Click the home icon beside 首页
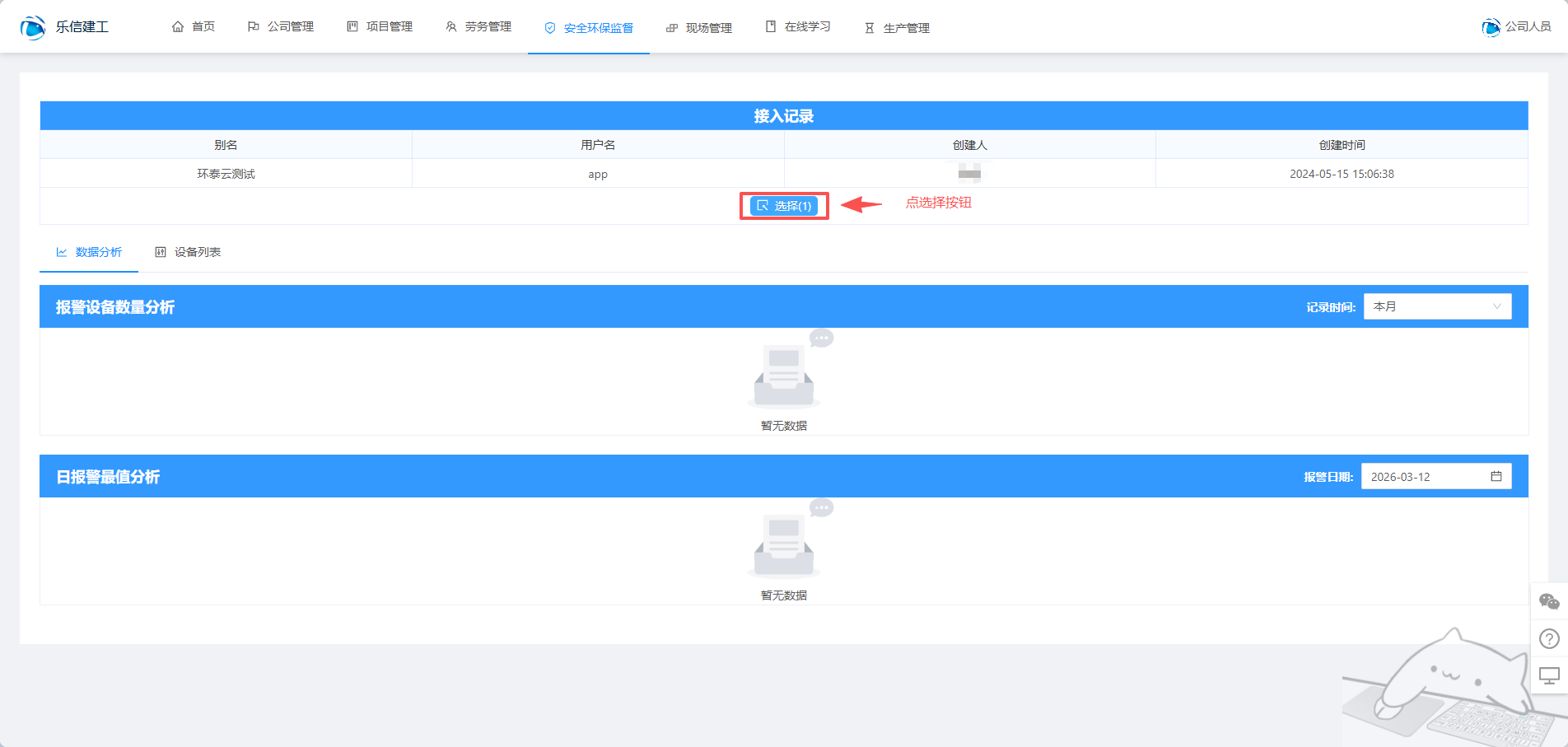 (178, 27)
